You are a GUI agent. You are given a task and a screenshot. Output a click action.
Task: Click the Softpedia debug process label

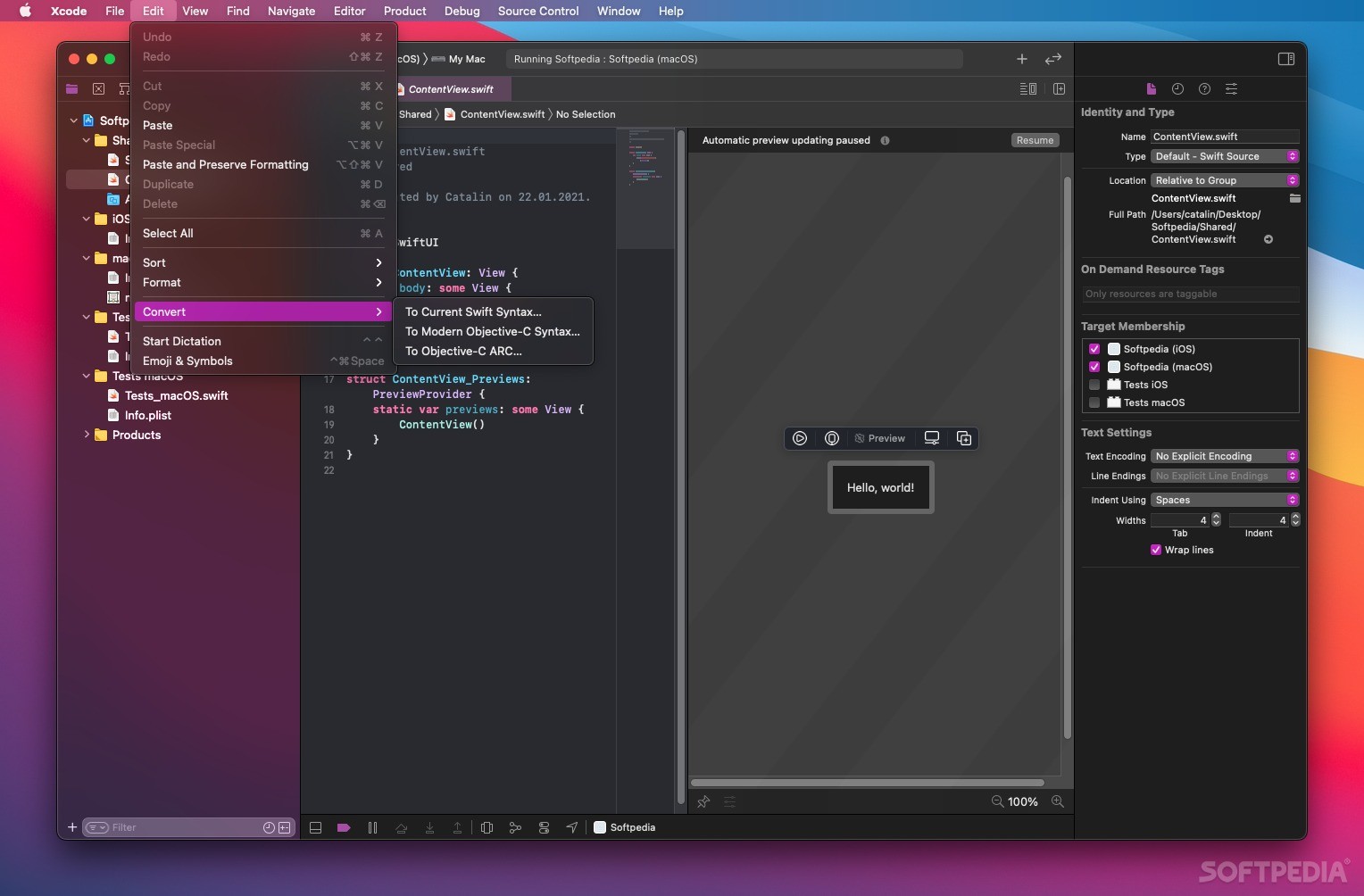tap(625, 827)
